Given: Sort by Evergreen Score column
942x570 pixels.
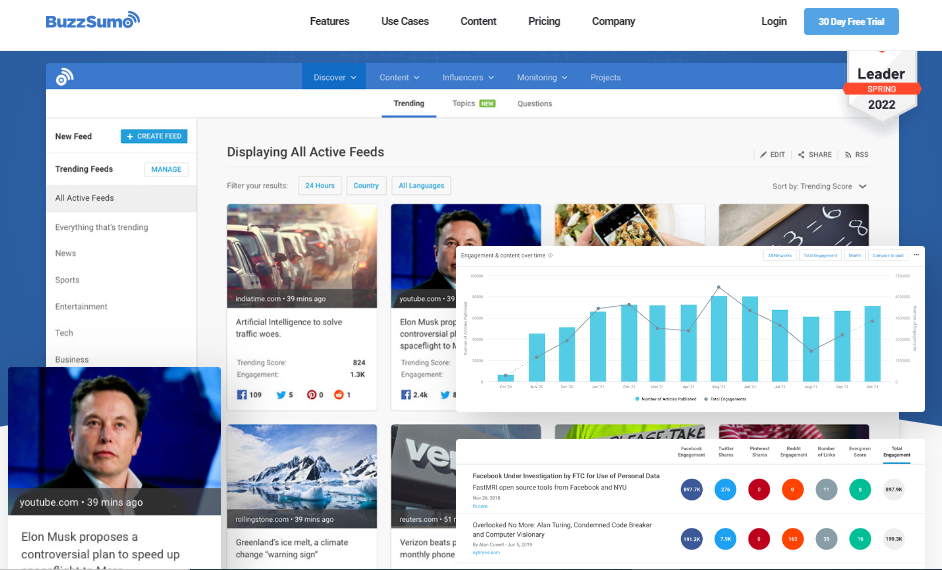Looking at the screenshot, I should pyautogui.click(x=860, y=452).
